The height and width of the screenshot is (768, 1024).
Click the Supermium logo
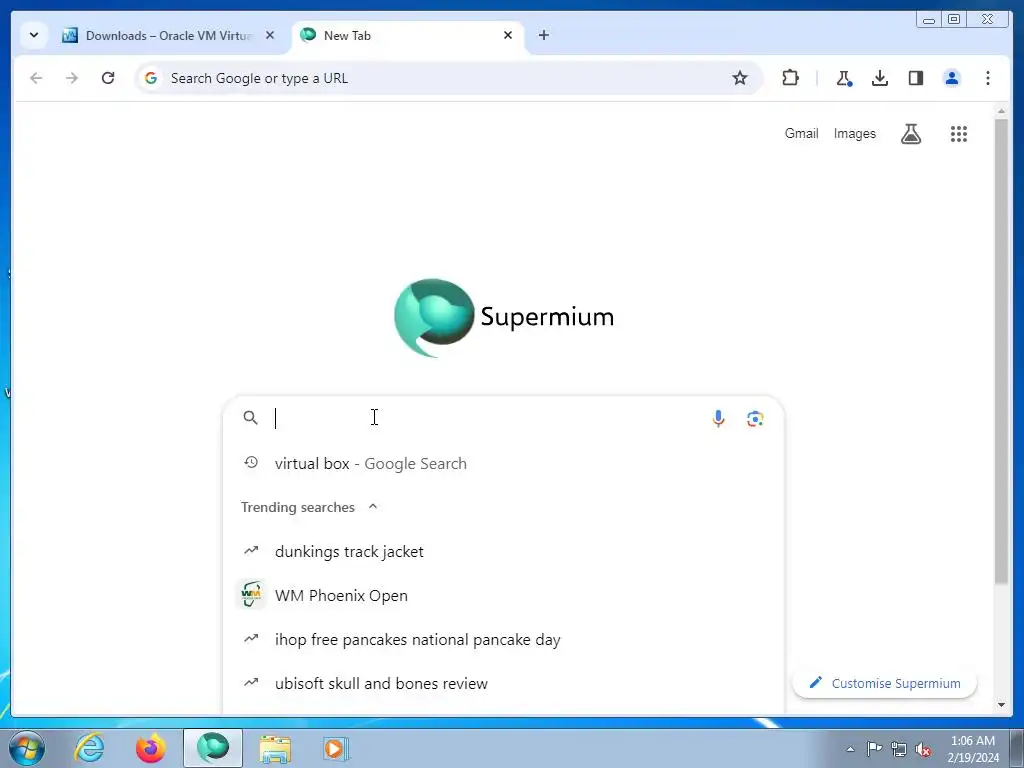pyautogui.click(x=504, y=317)
